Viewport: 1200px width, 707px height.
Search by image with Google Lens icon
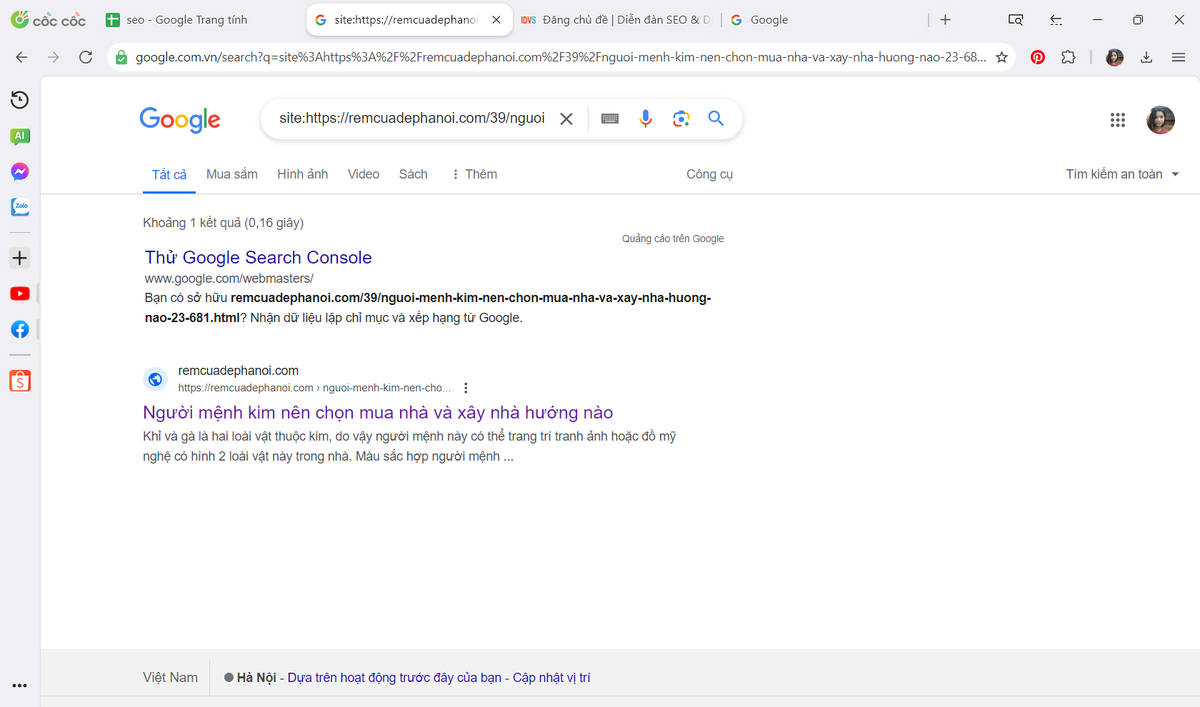pos(681,118)
